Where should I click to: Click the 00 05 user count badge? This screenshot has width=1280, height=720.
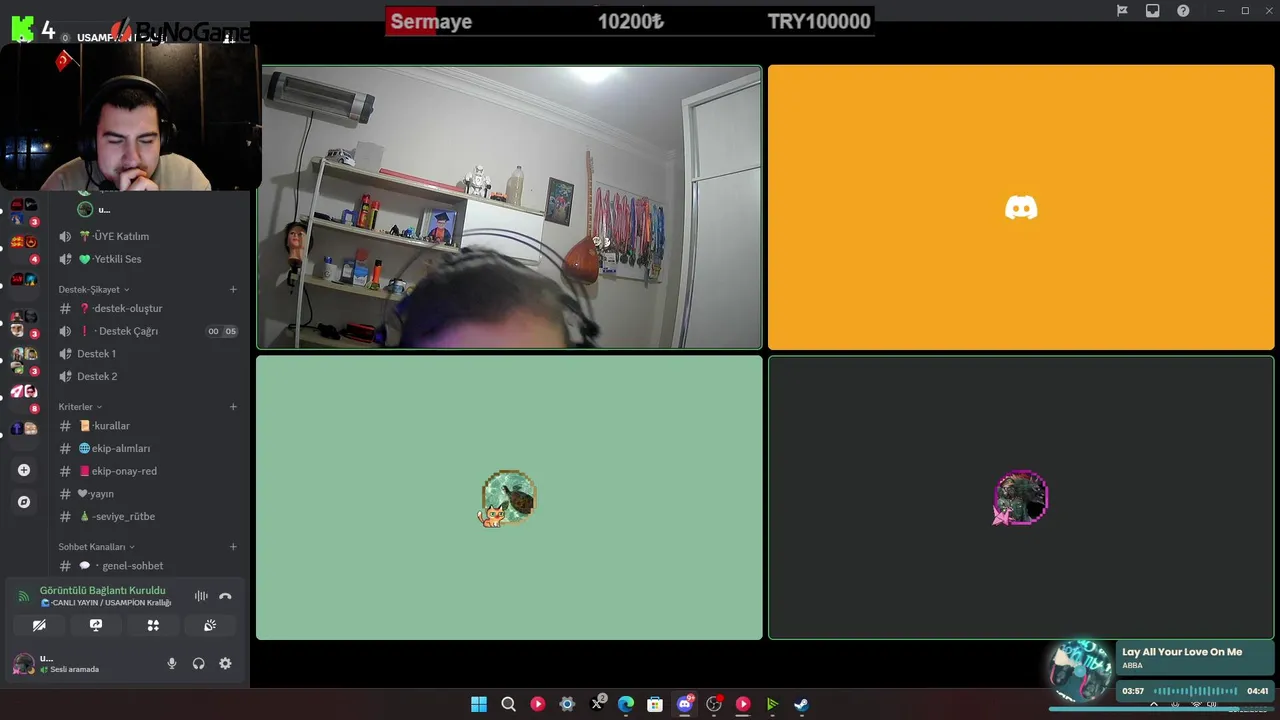point(222,331)
